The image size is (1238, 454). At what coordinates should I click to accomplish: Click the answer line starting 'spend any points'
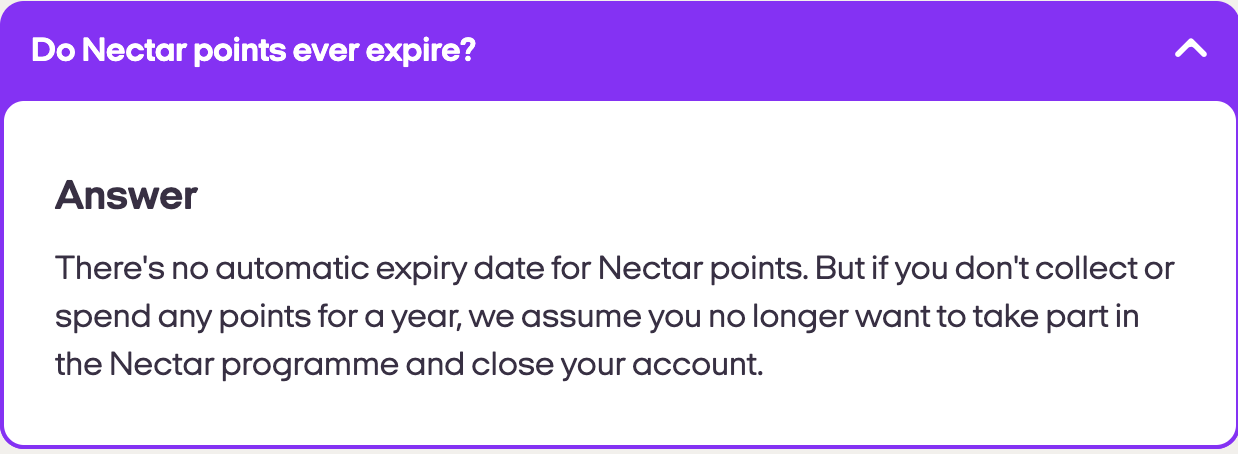tap(597, 316)
